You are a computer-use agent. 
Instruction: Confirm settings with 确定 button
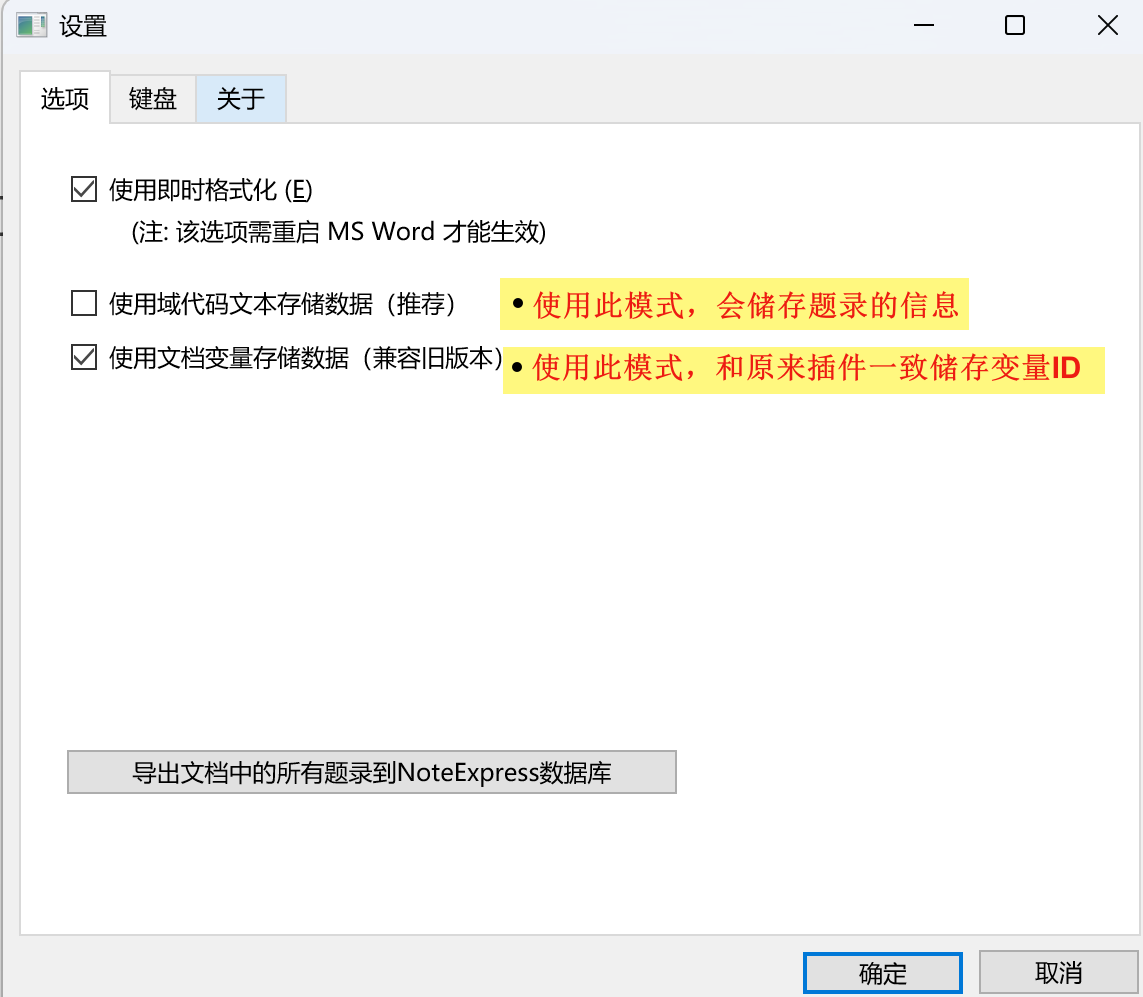[x=883, y=973]
